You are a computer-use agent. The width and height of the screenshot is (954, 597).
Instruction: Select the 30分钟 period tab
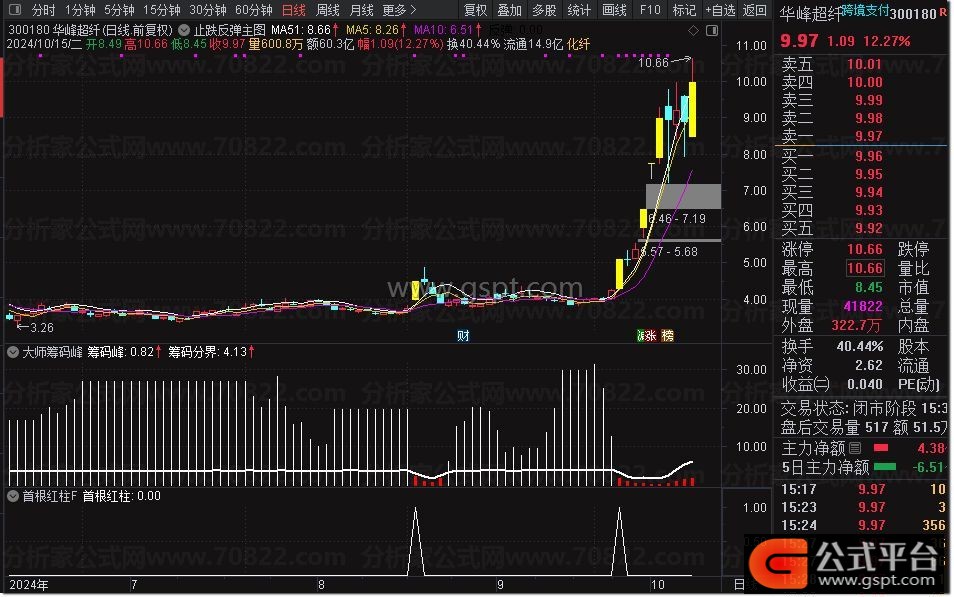[x=208, y=10]
